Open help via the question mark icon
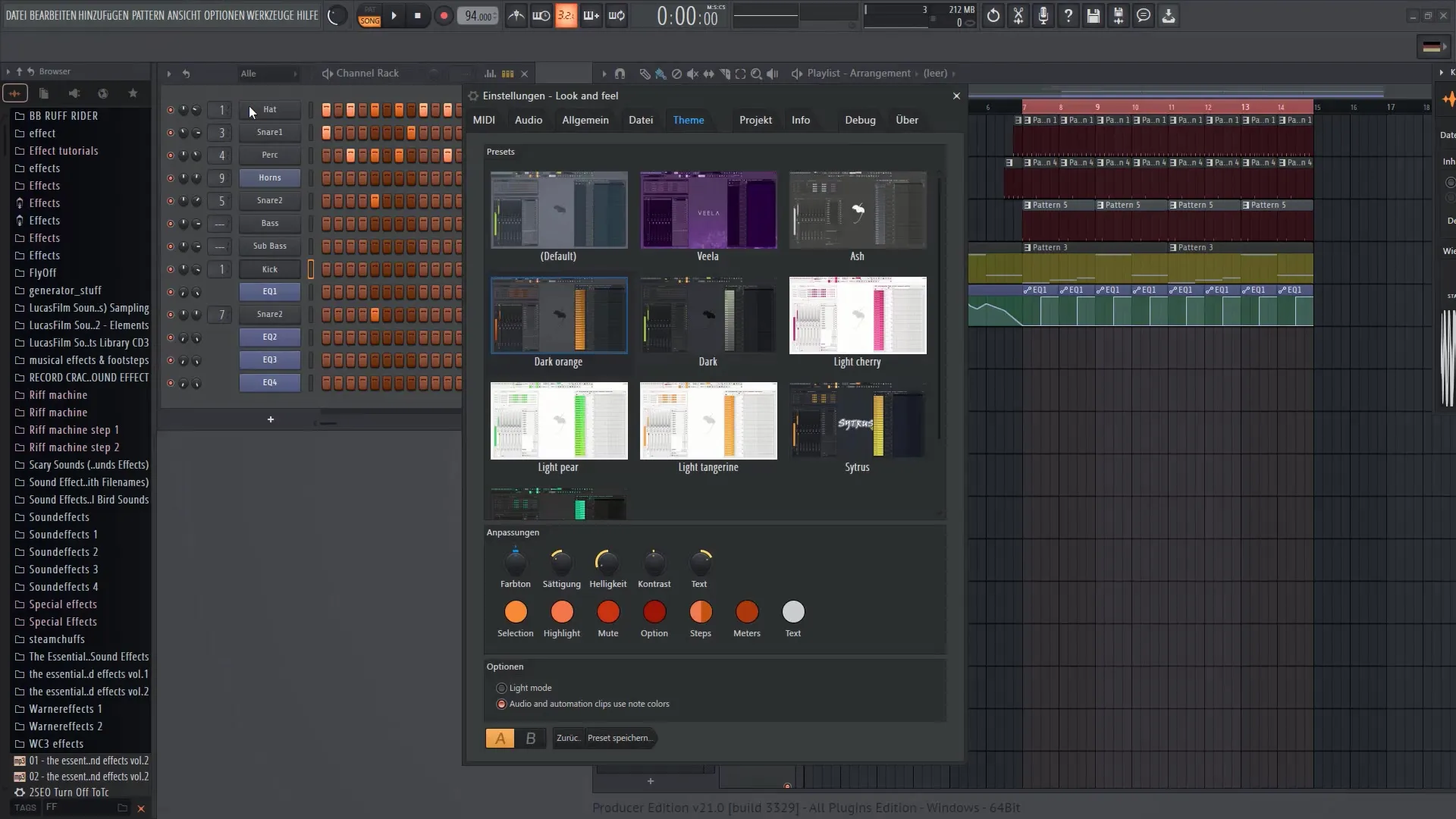This screenshot has width=1456, height=819. 1068,15
